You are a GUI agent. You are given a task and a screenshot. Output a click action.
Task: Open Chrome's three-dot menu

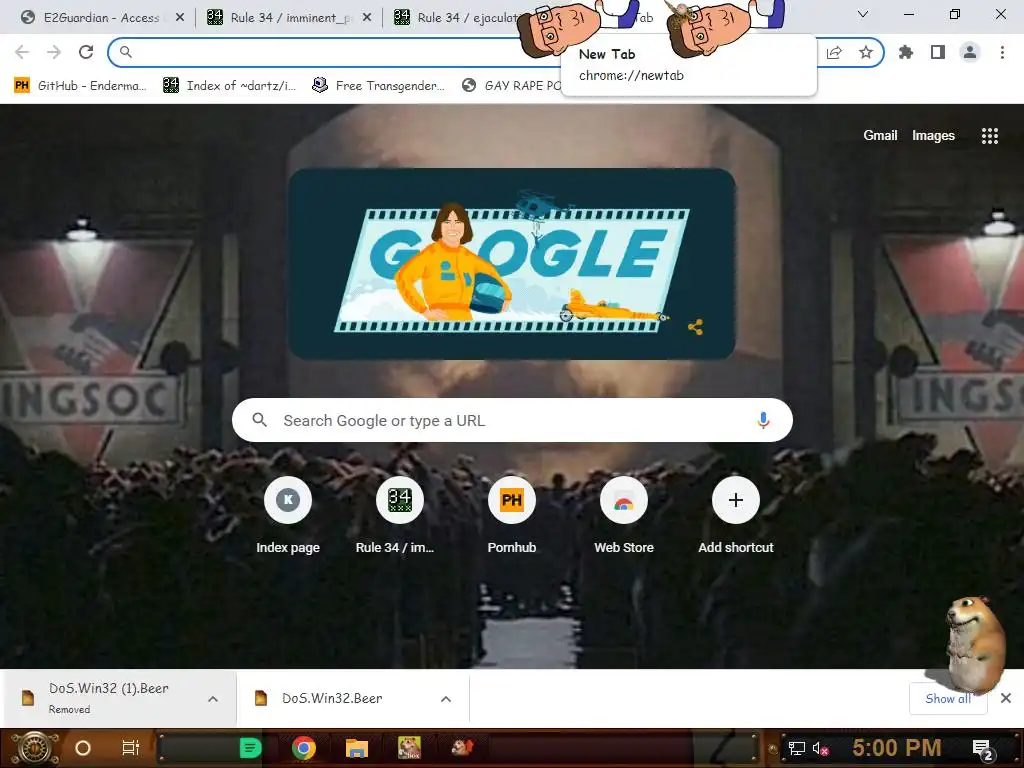pos(1002,52)
